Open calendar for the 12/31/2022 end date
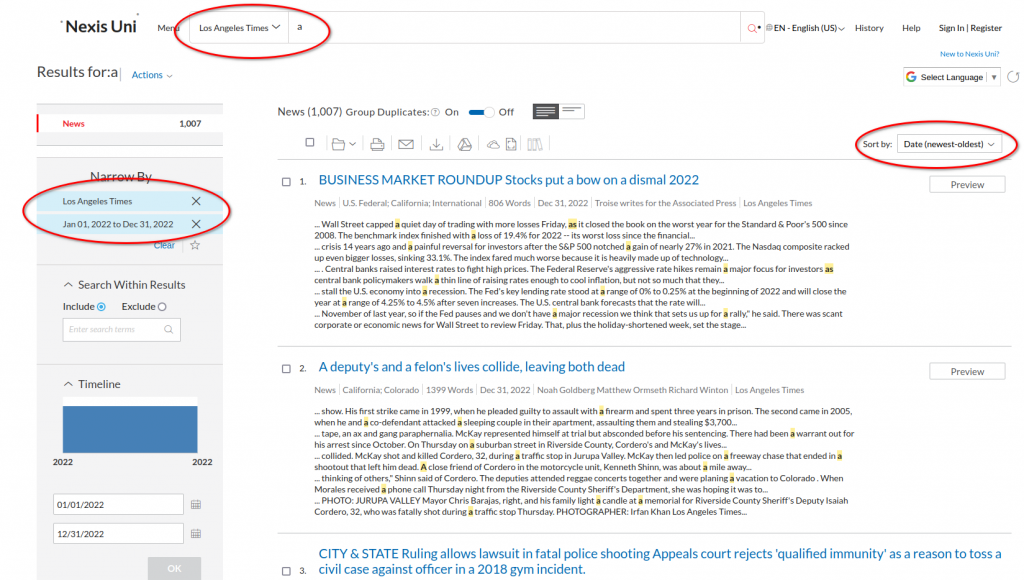Image resolution: width=1024 pixels, height=580 pixels. pyautogui.click(x=196, y=534)
